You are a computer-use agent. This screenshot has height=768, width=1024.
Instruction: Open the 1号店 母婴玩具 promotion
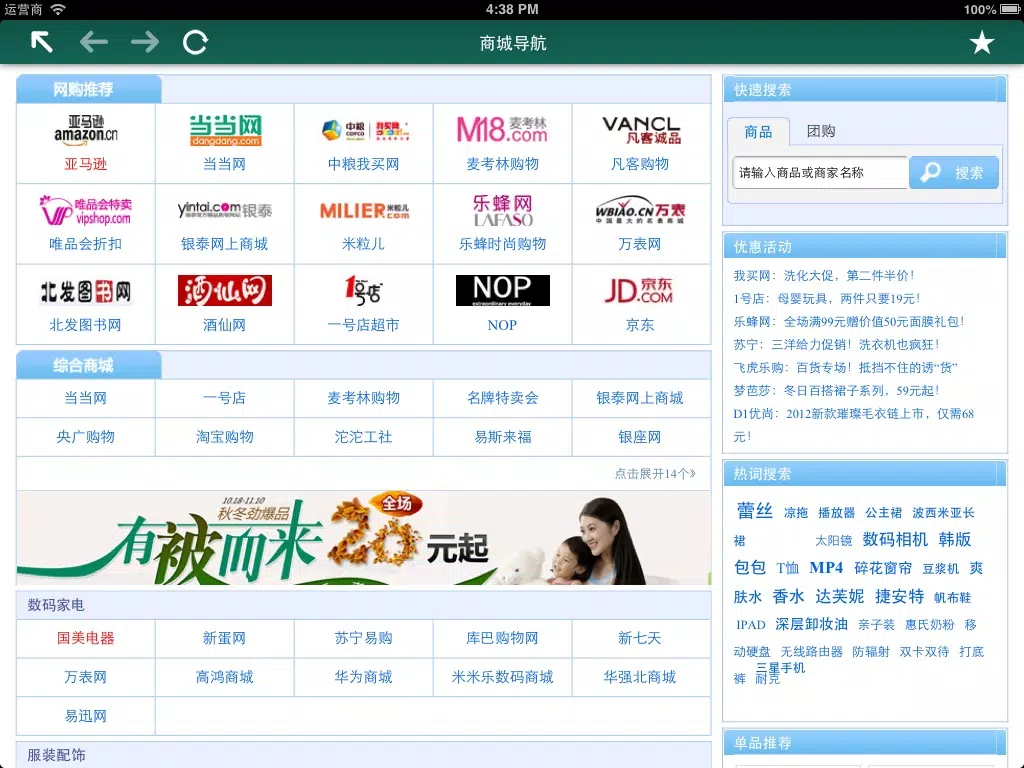pos(827,298)
